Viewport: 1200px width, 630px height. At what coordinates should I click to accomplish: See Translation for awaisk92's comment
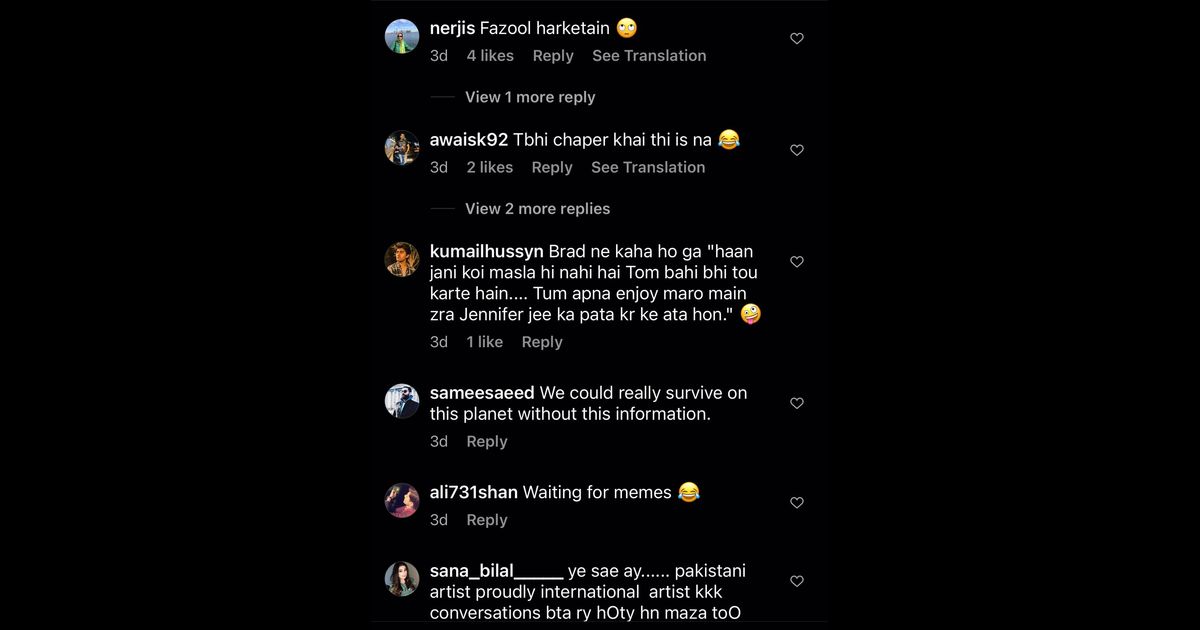tap(648, 168)
